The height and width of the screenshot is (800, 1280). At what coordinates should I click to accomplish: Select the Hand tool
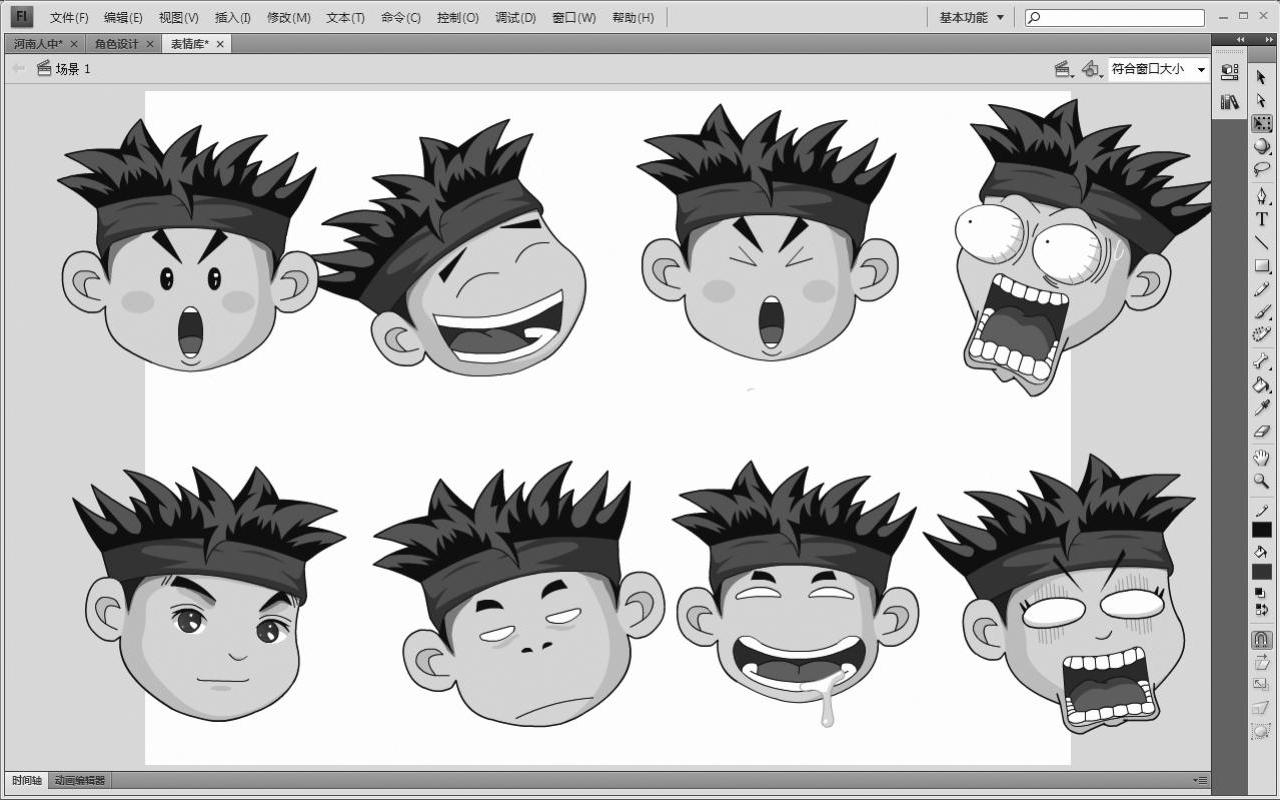(x=1261, y=458)
